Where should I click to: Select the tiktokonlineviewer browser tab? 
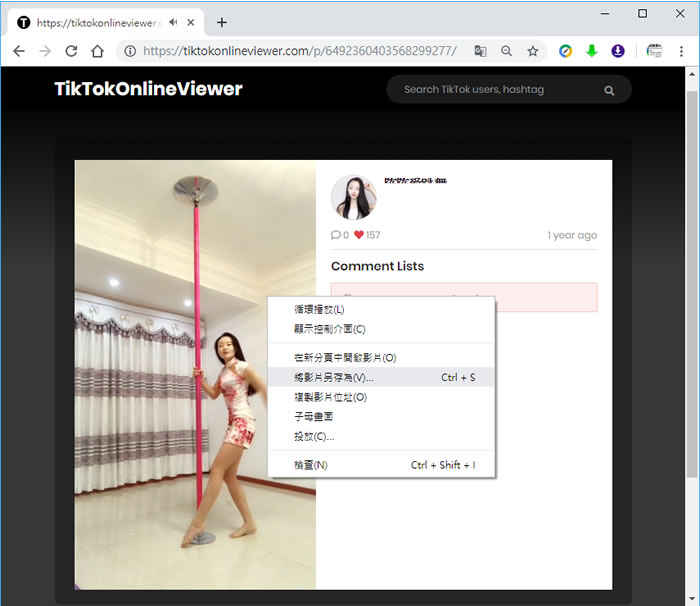point(104,22)
